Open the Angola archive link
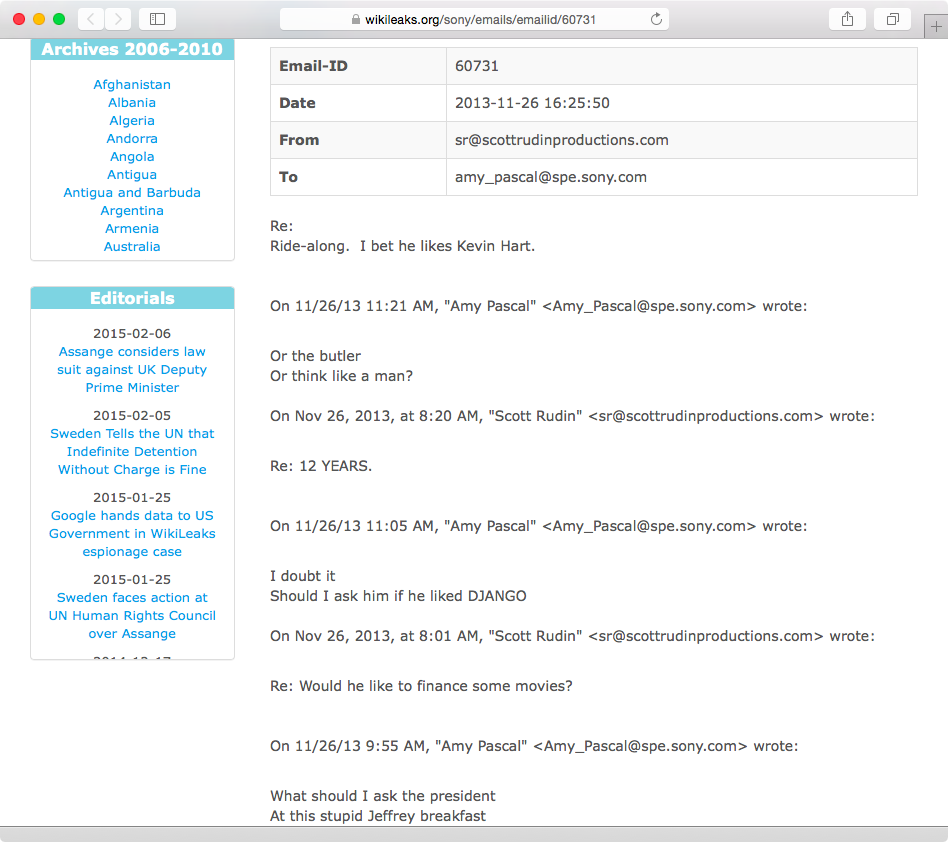Image resolution: width=948 pixels, height=842 pixels. point(132,157)
